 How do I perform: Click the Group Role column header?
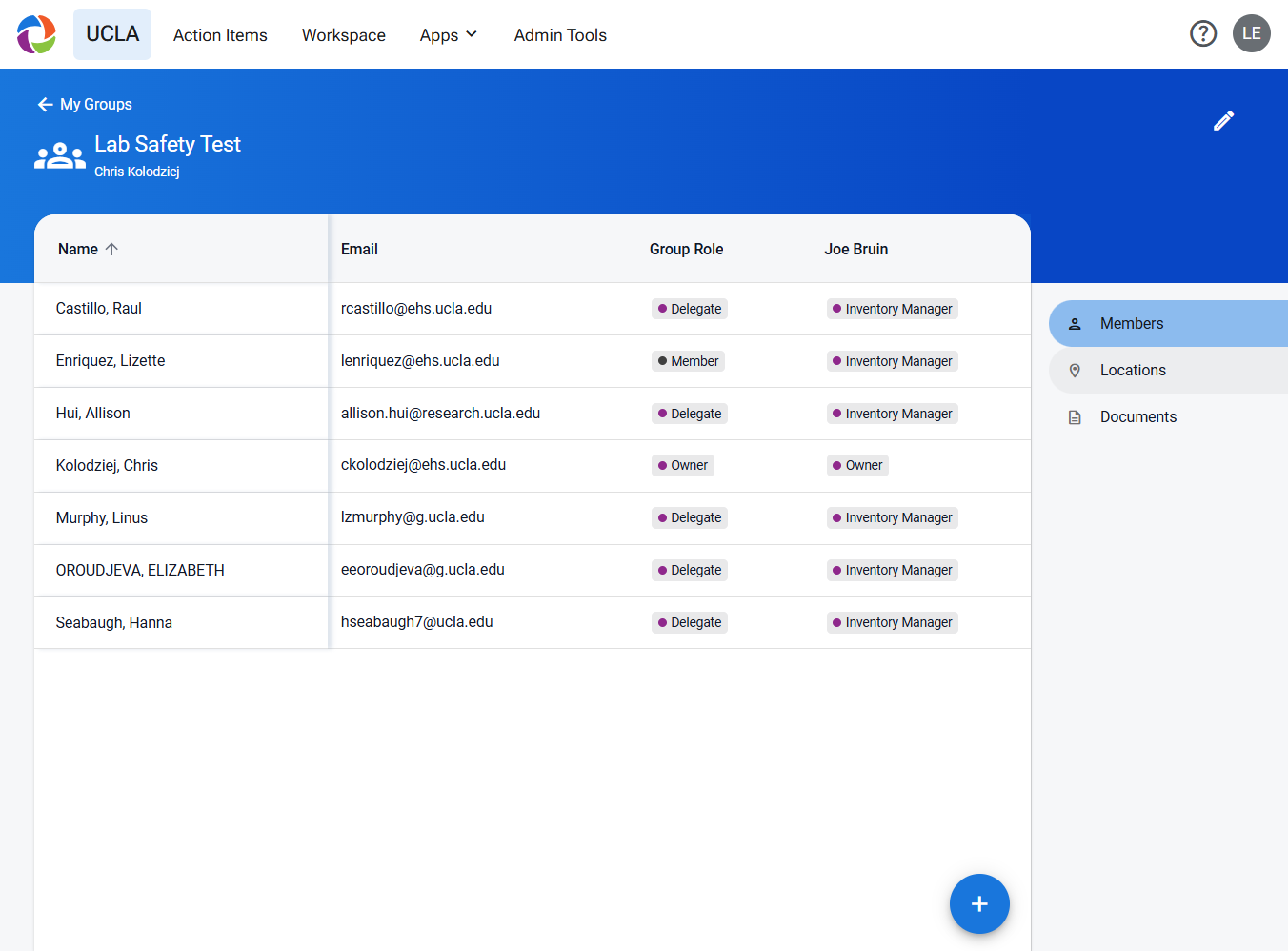tap(686, 249)
